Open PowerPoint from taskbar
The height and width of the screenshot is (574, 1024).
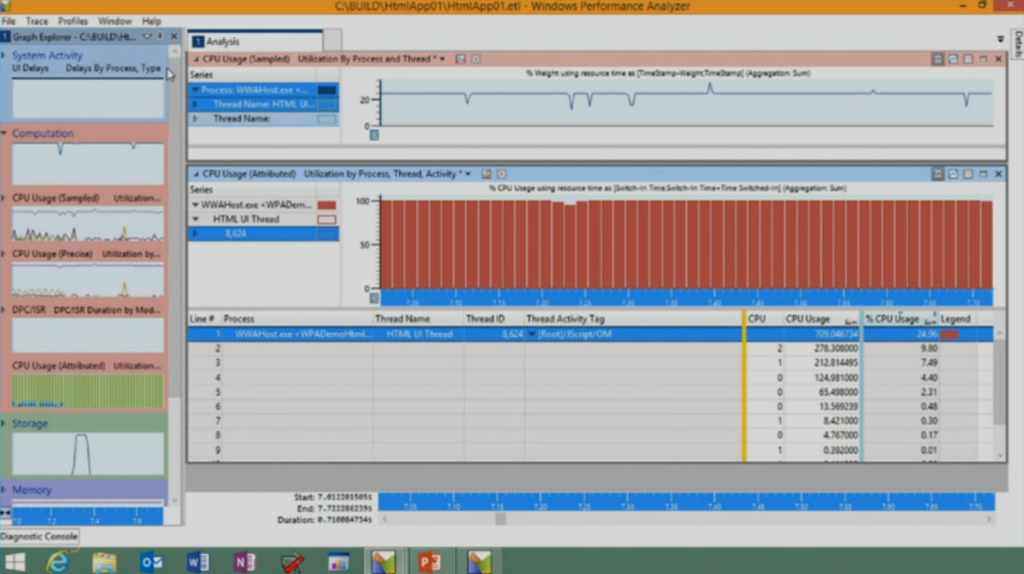coord(430,562)
